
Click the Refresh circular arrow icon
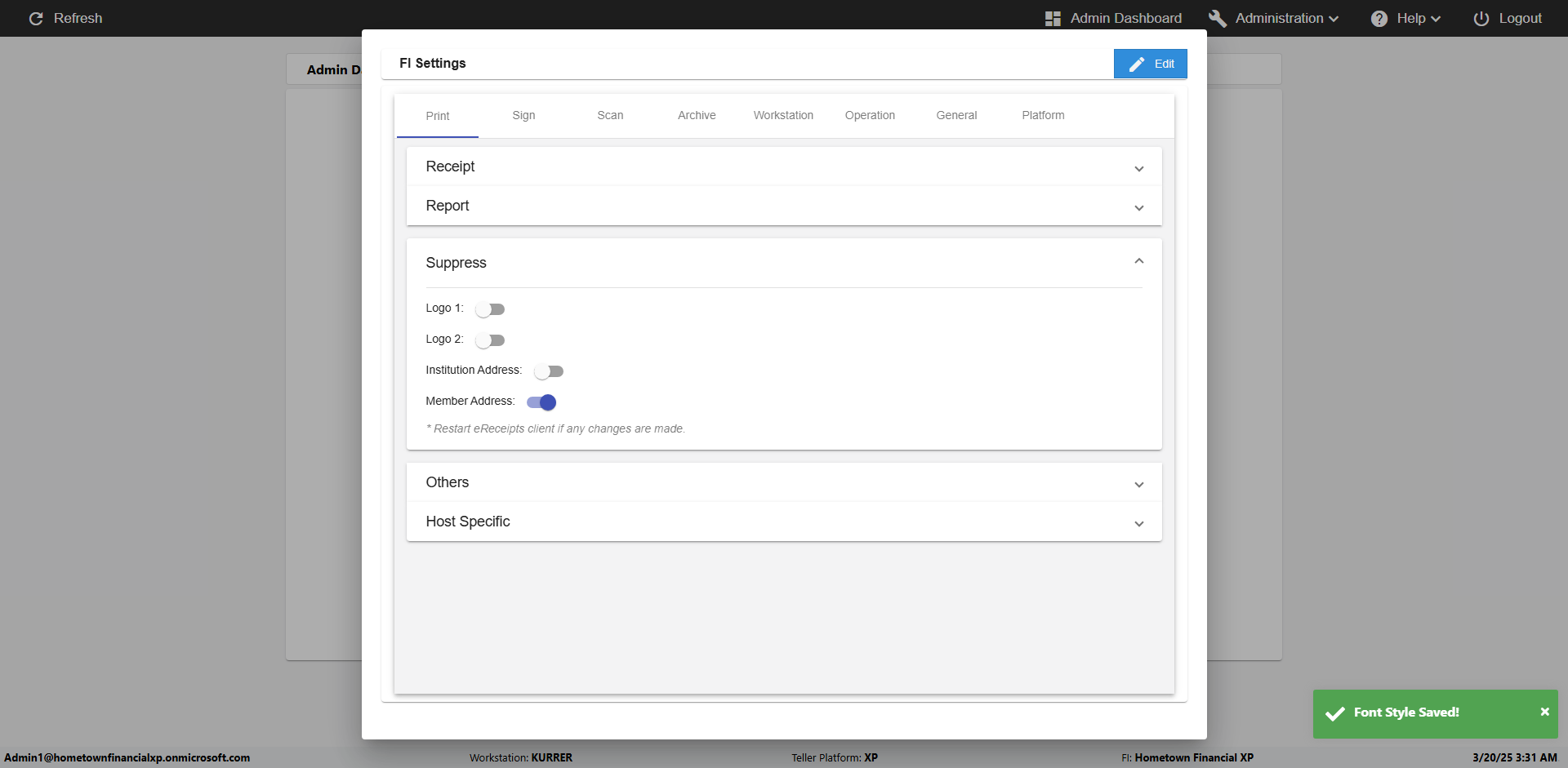(36, 19)
